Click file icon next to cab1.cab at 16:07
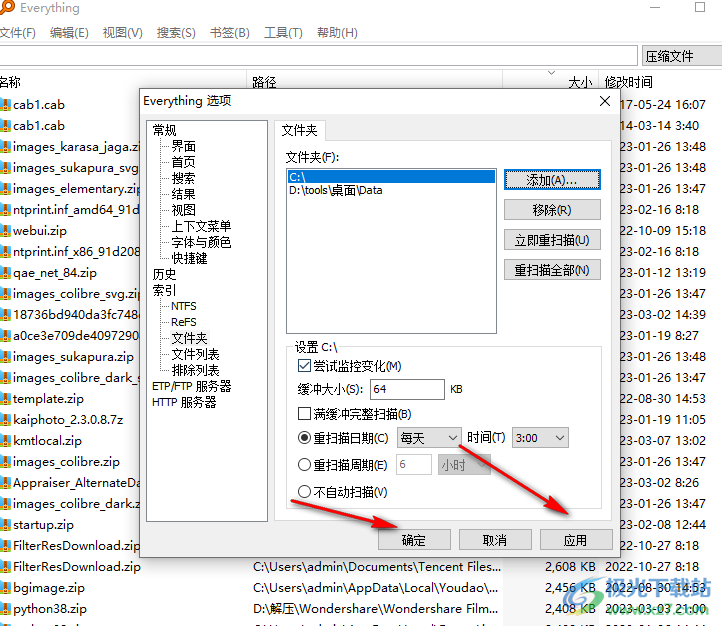Image resolution: width=722 pixels, height=626 pixels. pyautogui.click(x=5, y=104)
